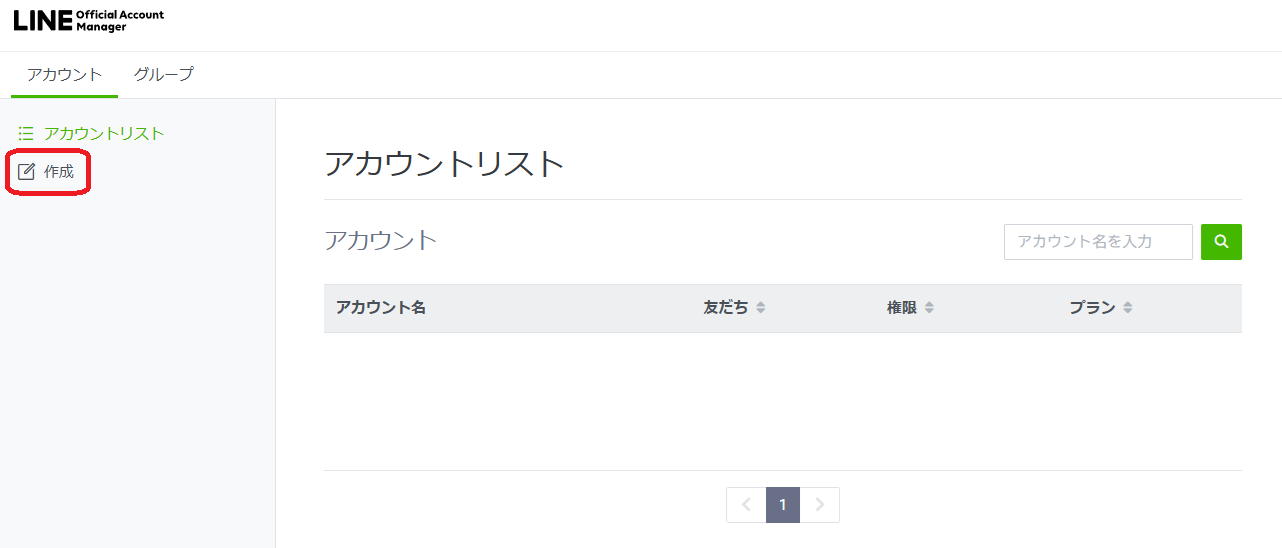Viewport: 1282px width, 548px height.
Task: Click the 友だち column header text
Action: [726, 308]
